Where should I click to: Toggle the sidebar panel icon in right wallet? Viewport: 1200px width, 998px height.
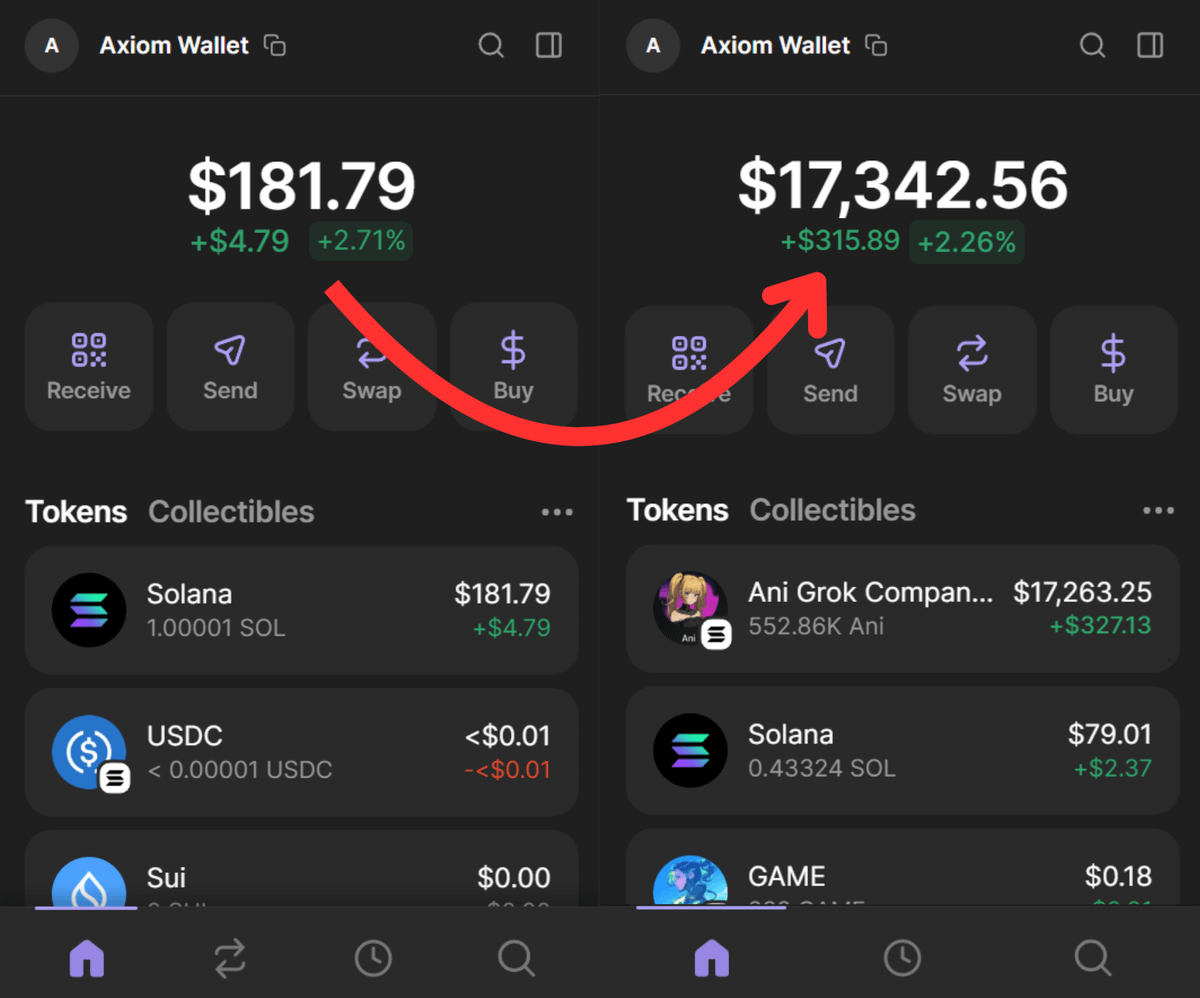1151,46
